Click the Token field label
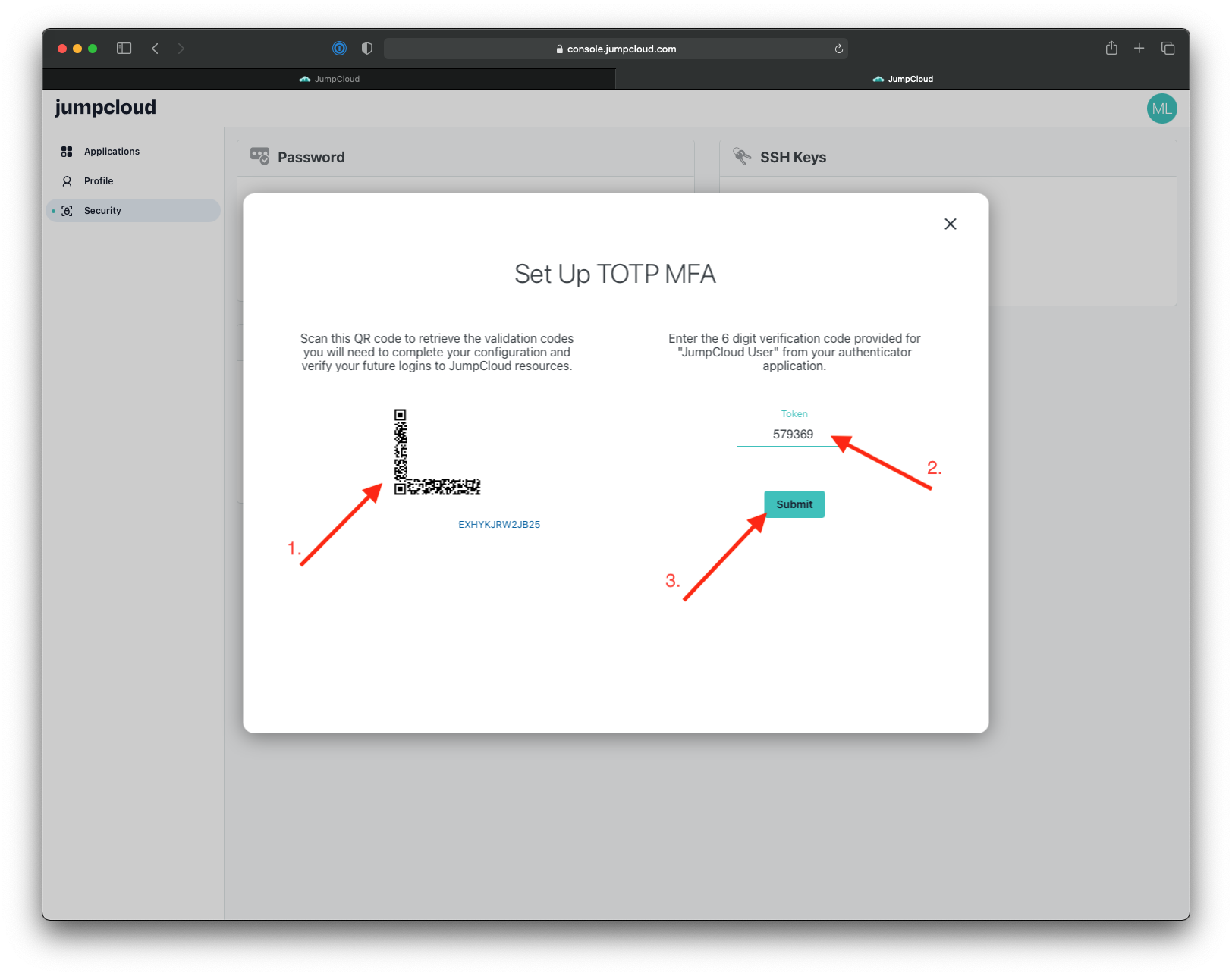Viewport: 1232px width, 976px height. [794, 413]
